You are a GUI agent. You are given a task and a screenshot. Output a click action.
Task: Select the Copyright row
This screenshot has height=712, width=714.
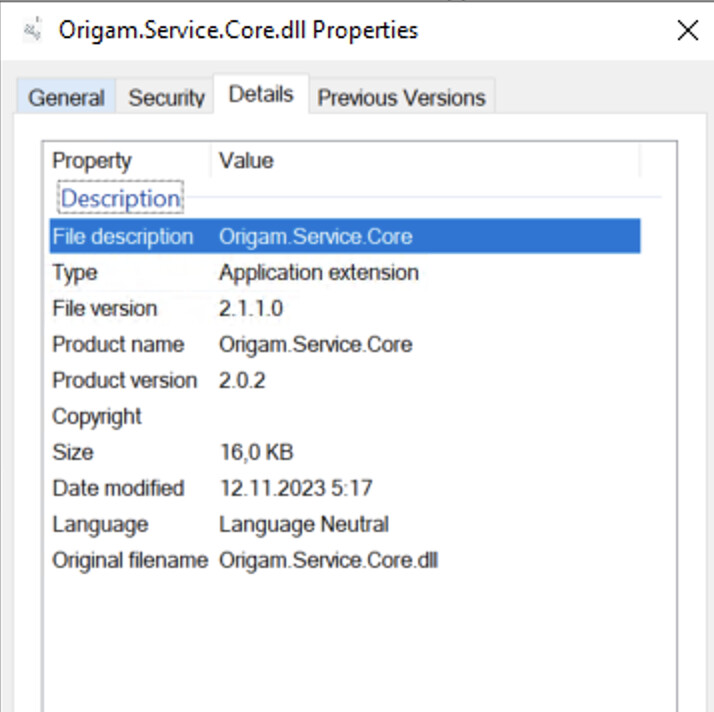[x=345, y=417]
